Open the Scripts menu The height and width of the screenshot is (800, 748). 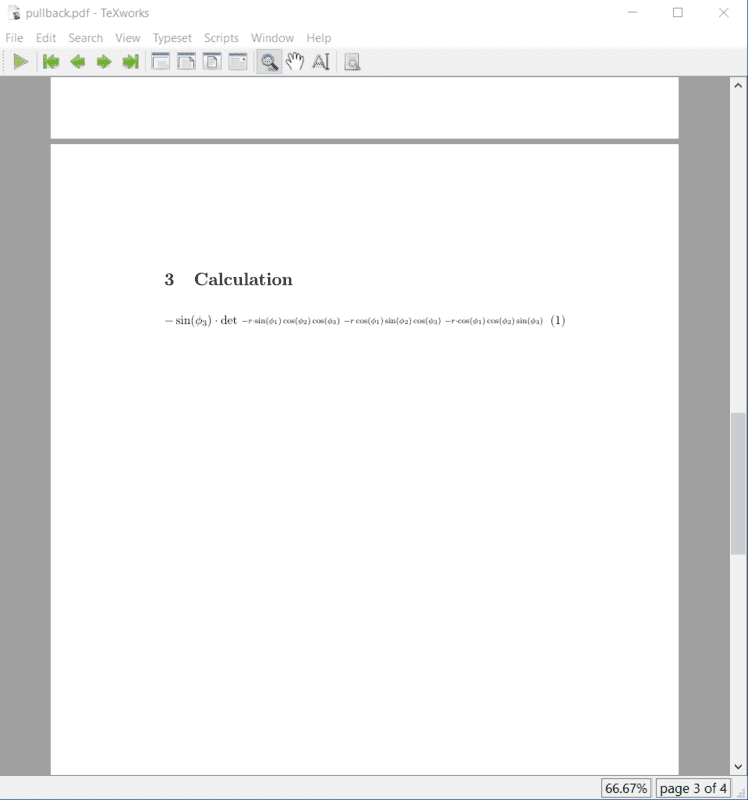(x=221, y=38)
